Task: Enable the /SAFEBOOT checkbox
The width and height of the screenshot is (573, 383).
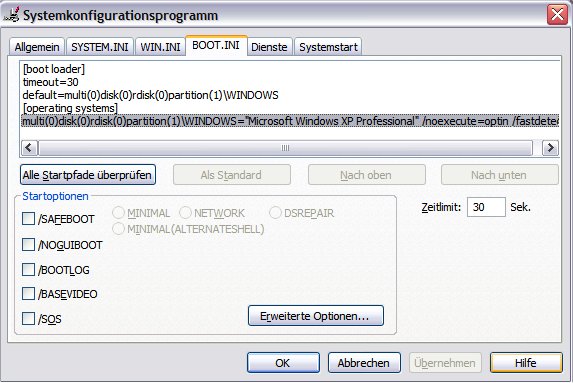Action: [x=28, y=219]
